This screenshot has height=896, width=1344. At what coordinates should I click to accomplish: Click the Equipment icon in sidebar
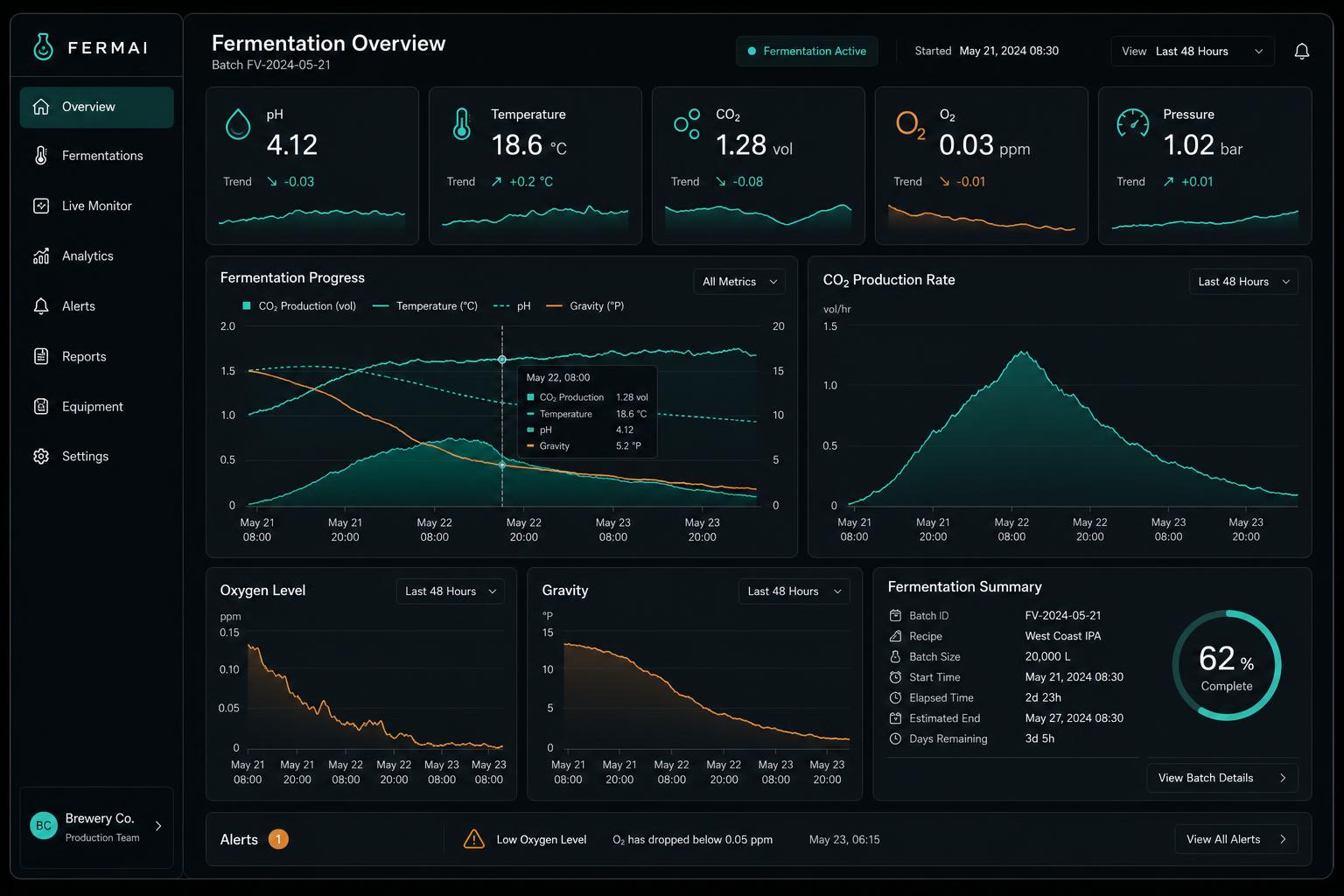pyautogui.click(x=41, y=406)
